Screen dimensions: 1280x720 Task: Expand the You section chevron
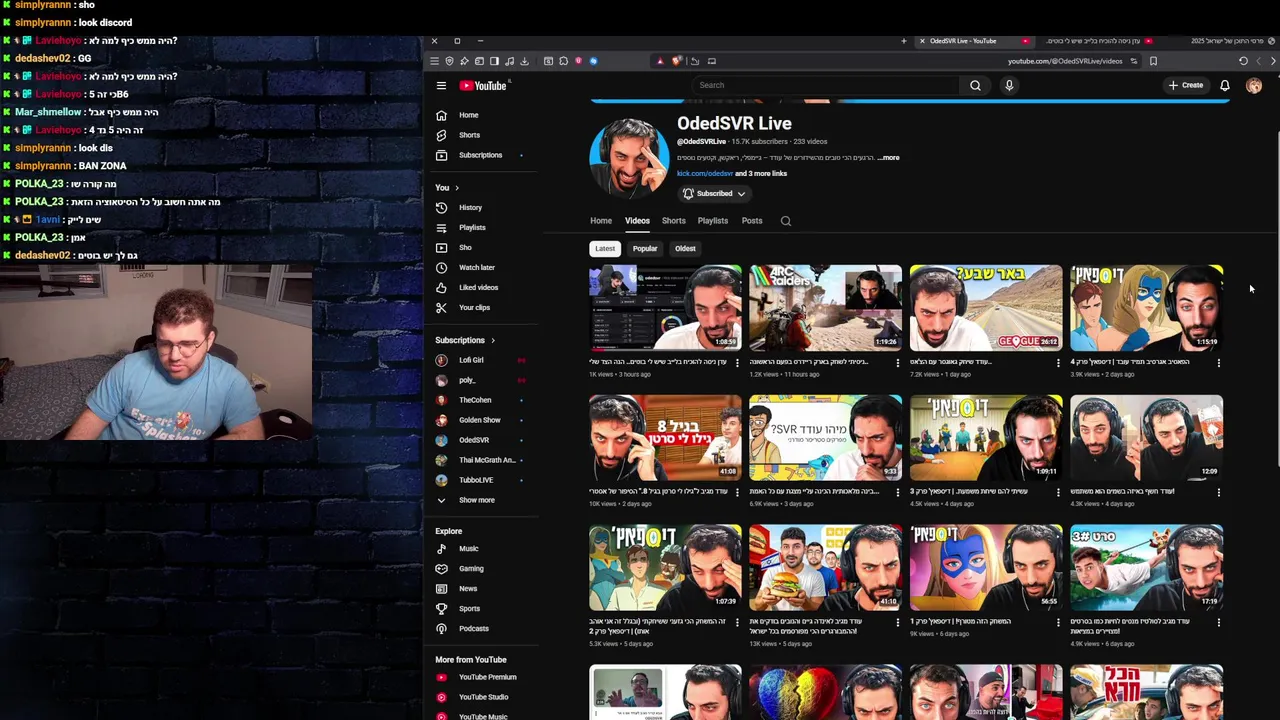point(457,188)
